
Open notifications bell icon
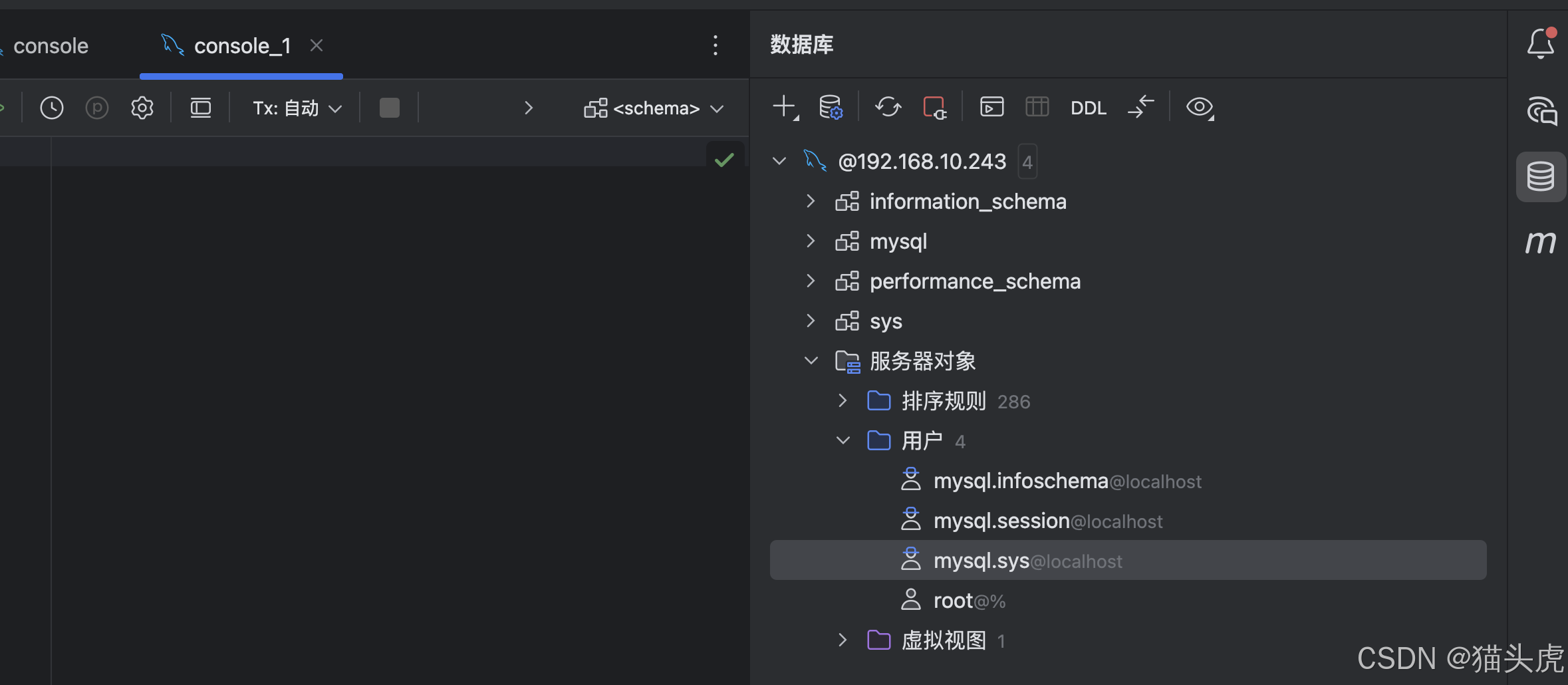1540,44
